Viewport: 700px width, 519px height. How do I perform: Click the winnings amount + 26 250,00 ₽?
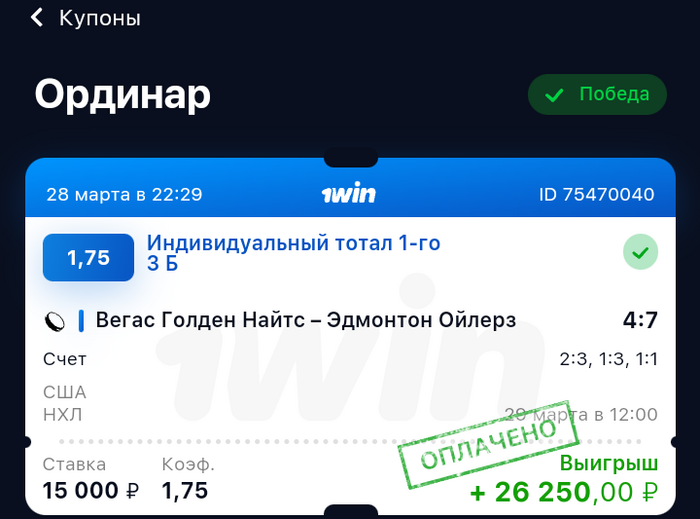564,492
